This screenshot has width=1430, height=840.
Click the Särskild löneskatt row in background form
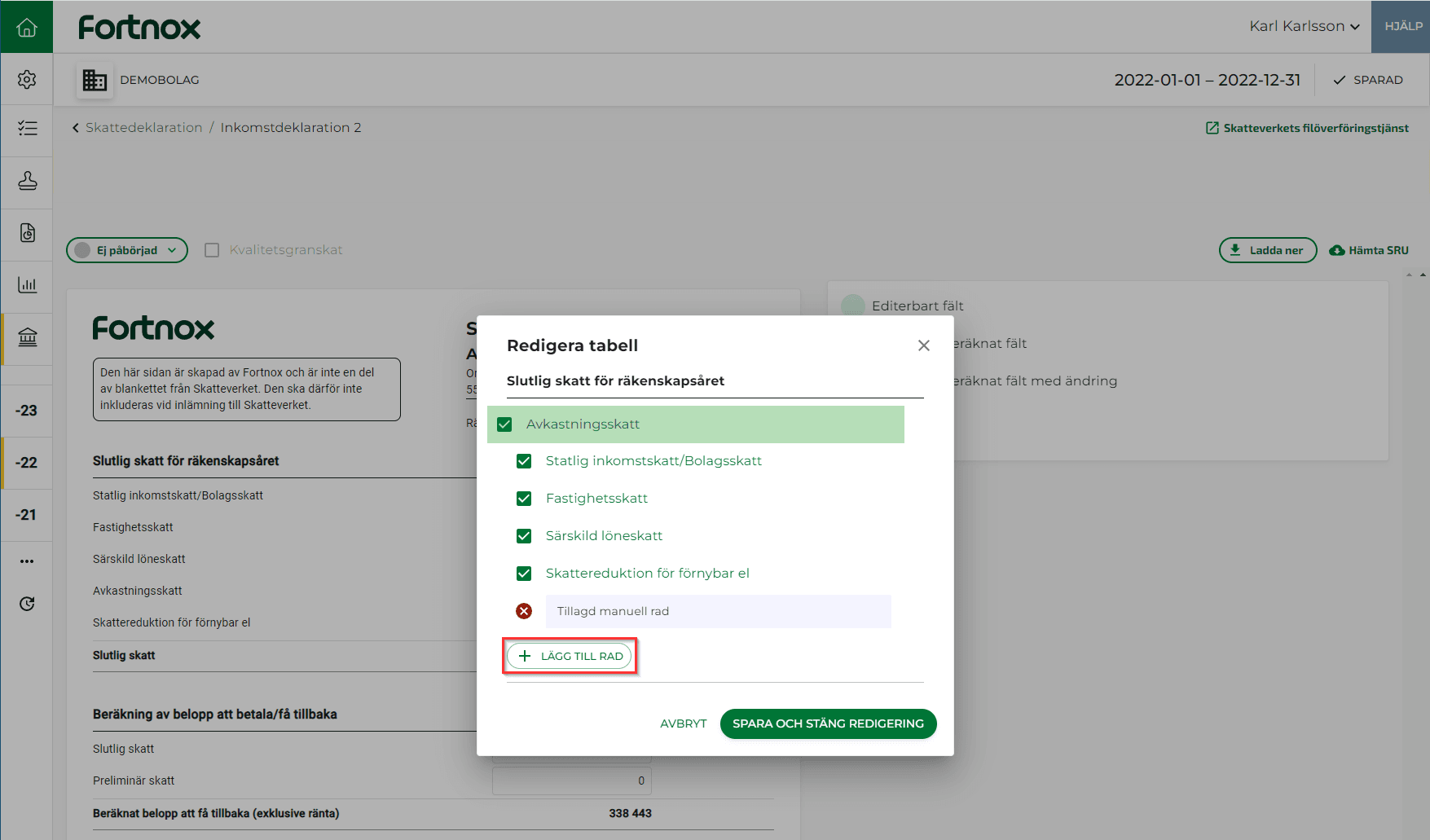pyautogui.click(x=139, y=559)
